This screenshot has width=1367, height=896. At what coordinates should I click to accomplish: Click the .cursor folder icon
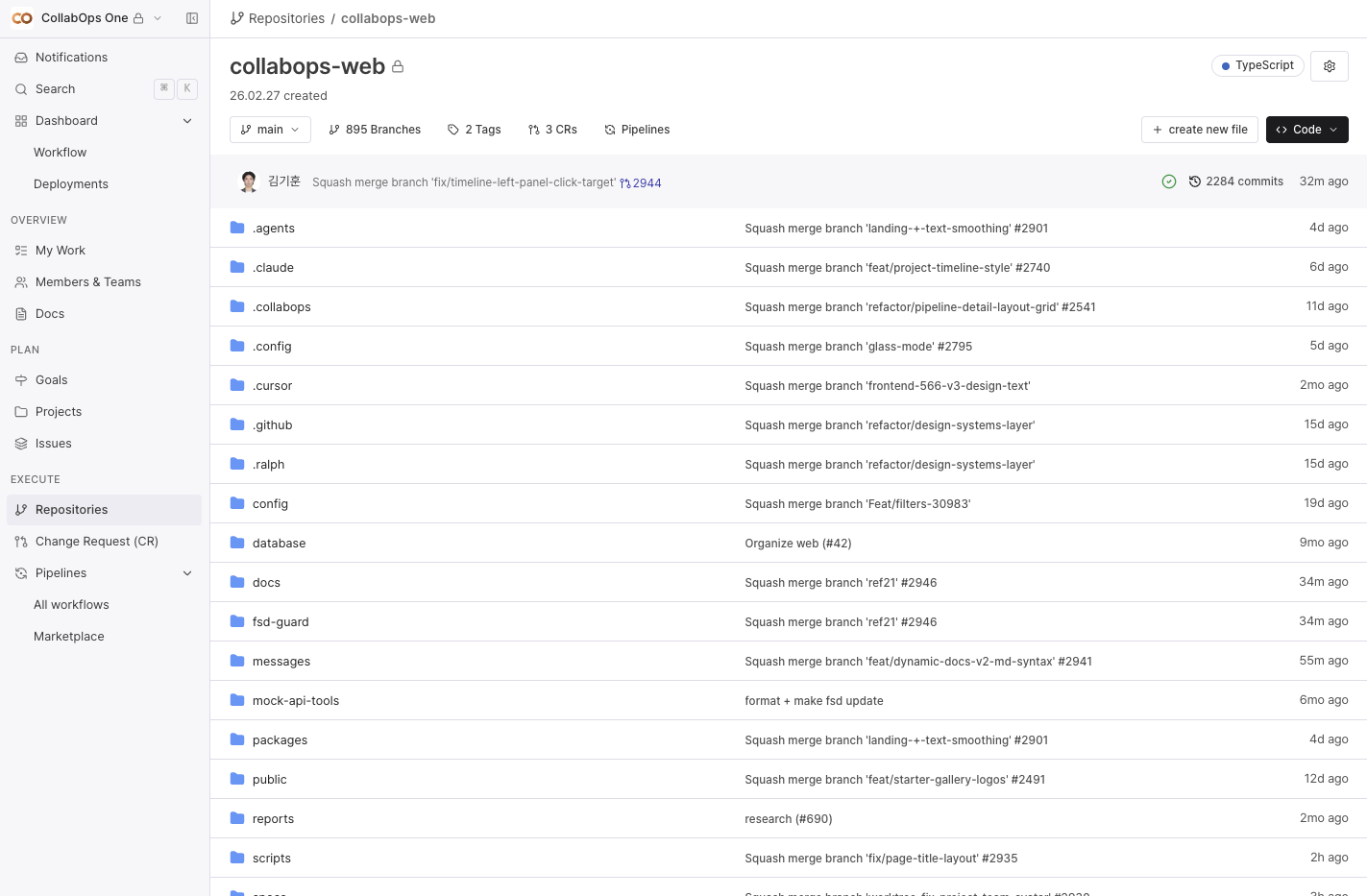(237, 385)
